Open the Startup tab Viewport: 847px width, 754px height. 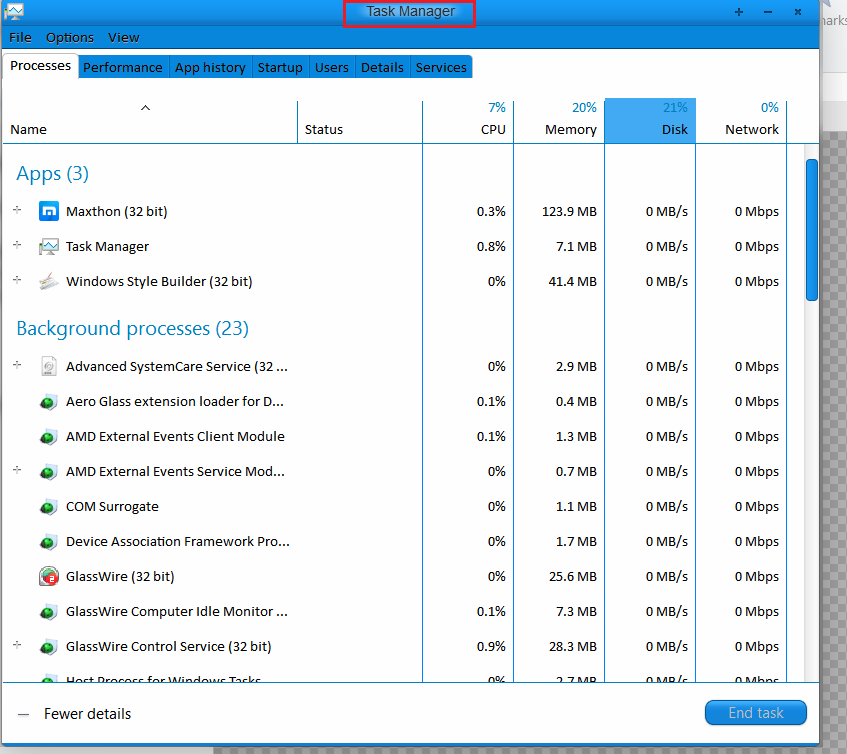point(280,67)
